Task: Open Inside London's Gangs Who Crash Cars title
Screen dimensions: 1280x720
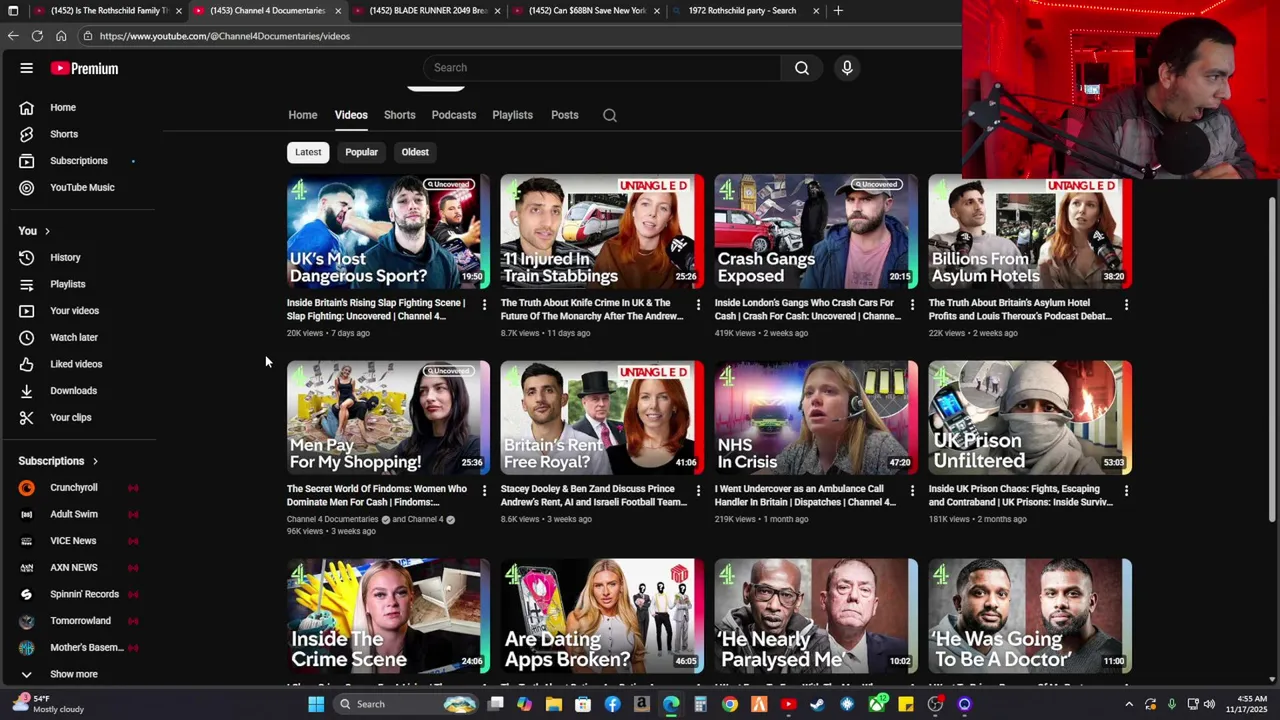Action: click(x=808, y=309)
